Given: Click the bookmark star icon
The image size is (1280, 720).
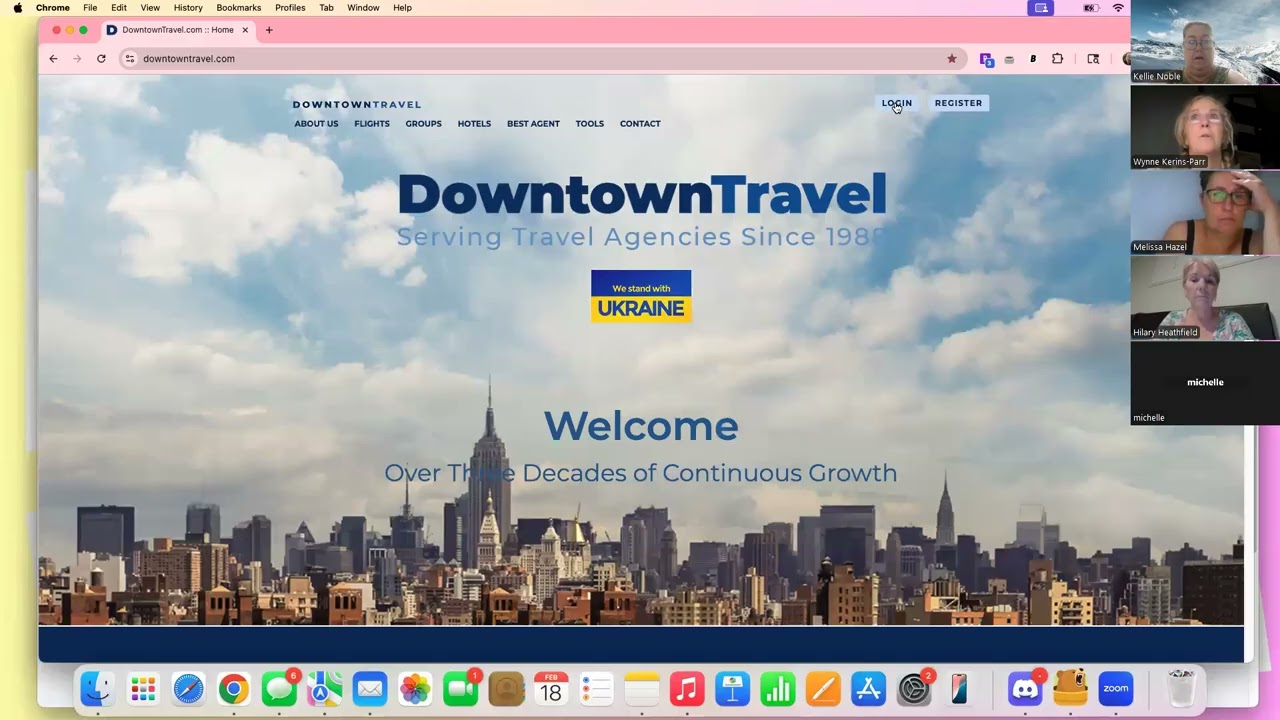Looking at the screenshot, I should click(952, 59).
